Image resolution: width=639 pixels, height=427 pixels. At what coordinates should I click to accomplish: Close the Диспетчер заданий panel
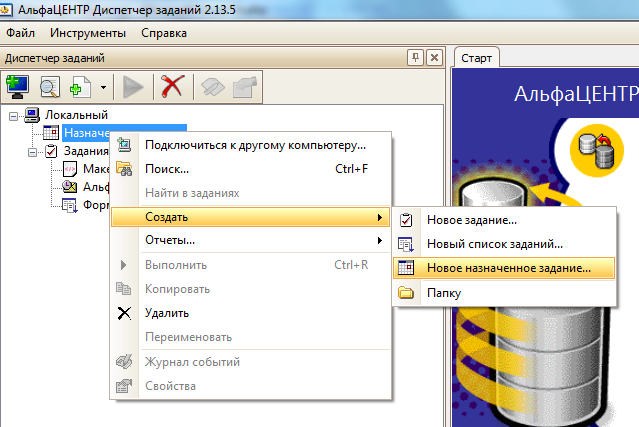[x=434, y=57]
